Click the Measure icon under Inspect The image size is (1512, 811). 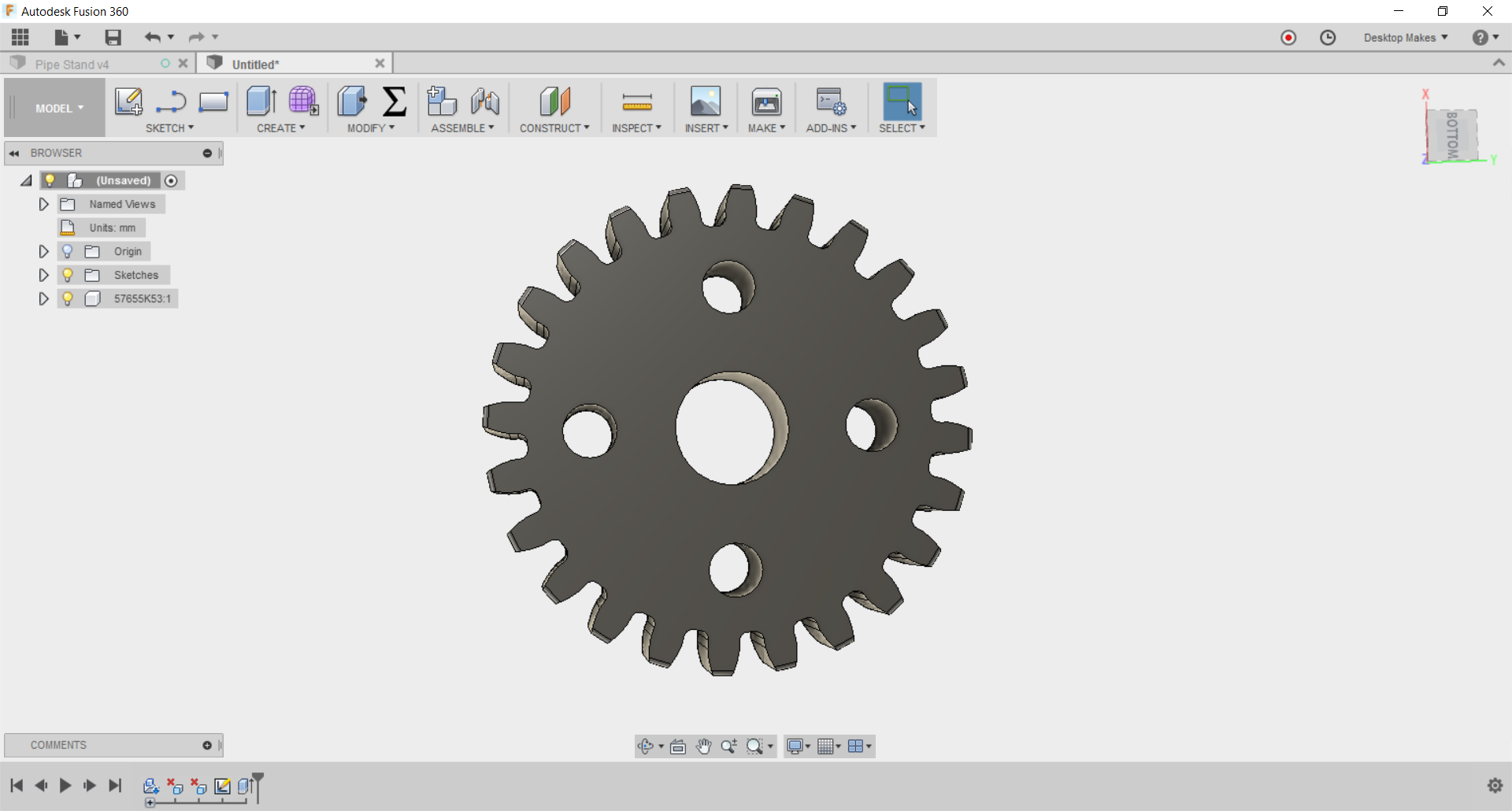click(636, 103)
